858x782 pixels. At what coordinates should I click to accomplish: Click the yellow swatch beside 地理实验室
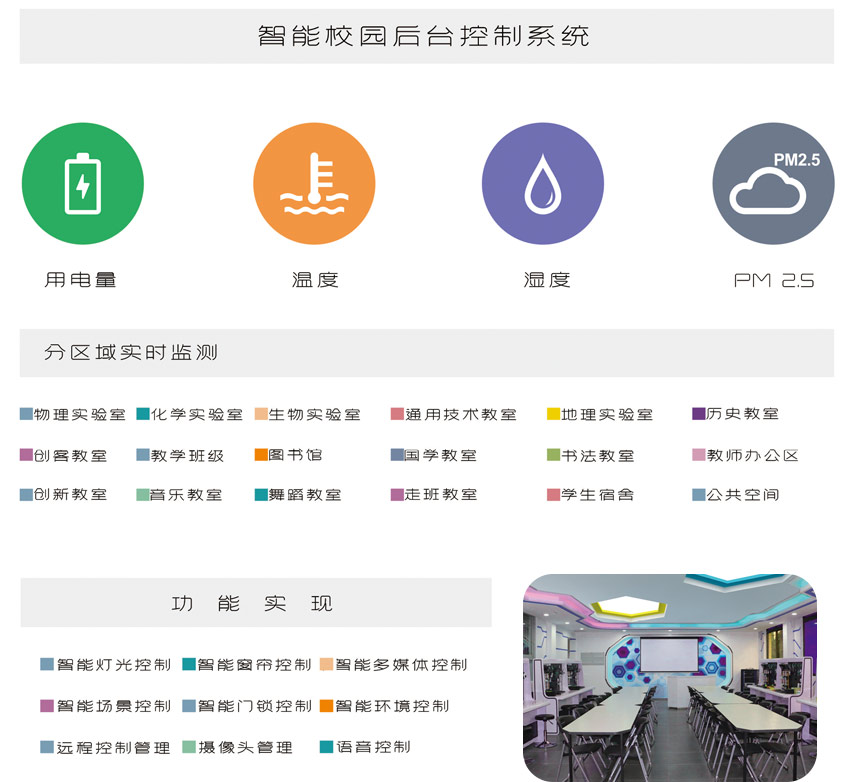pyautogui.click(x=553, y=414)
